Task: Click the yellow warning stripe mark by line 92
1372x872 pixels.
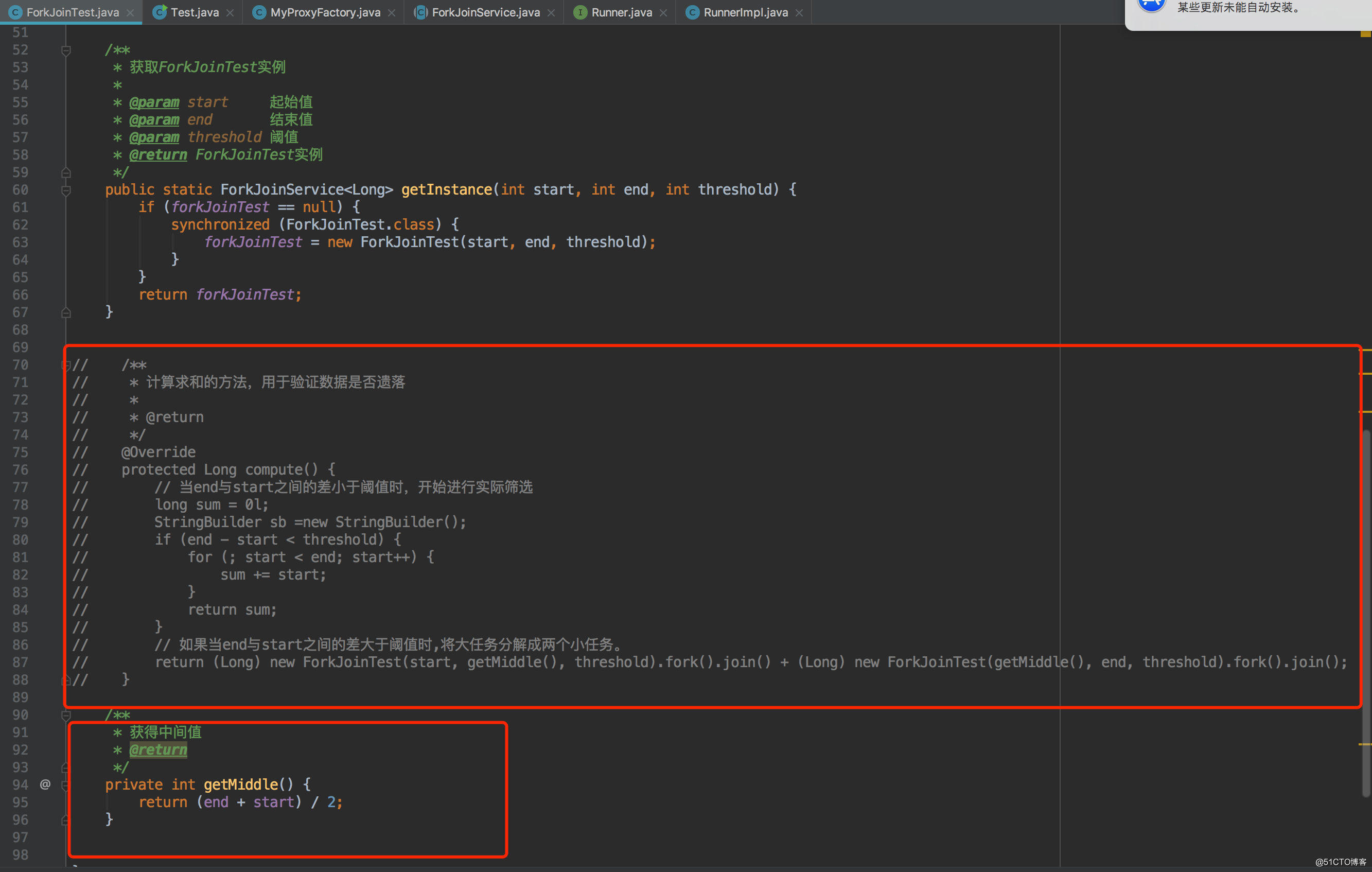Action: [1365, 744]
